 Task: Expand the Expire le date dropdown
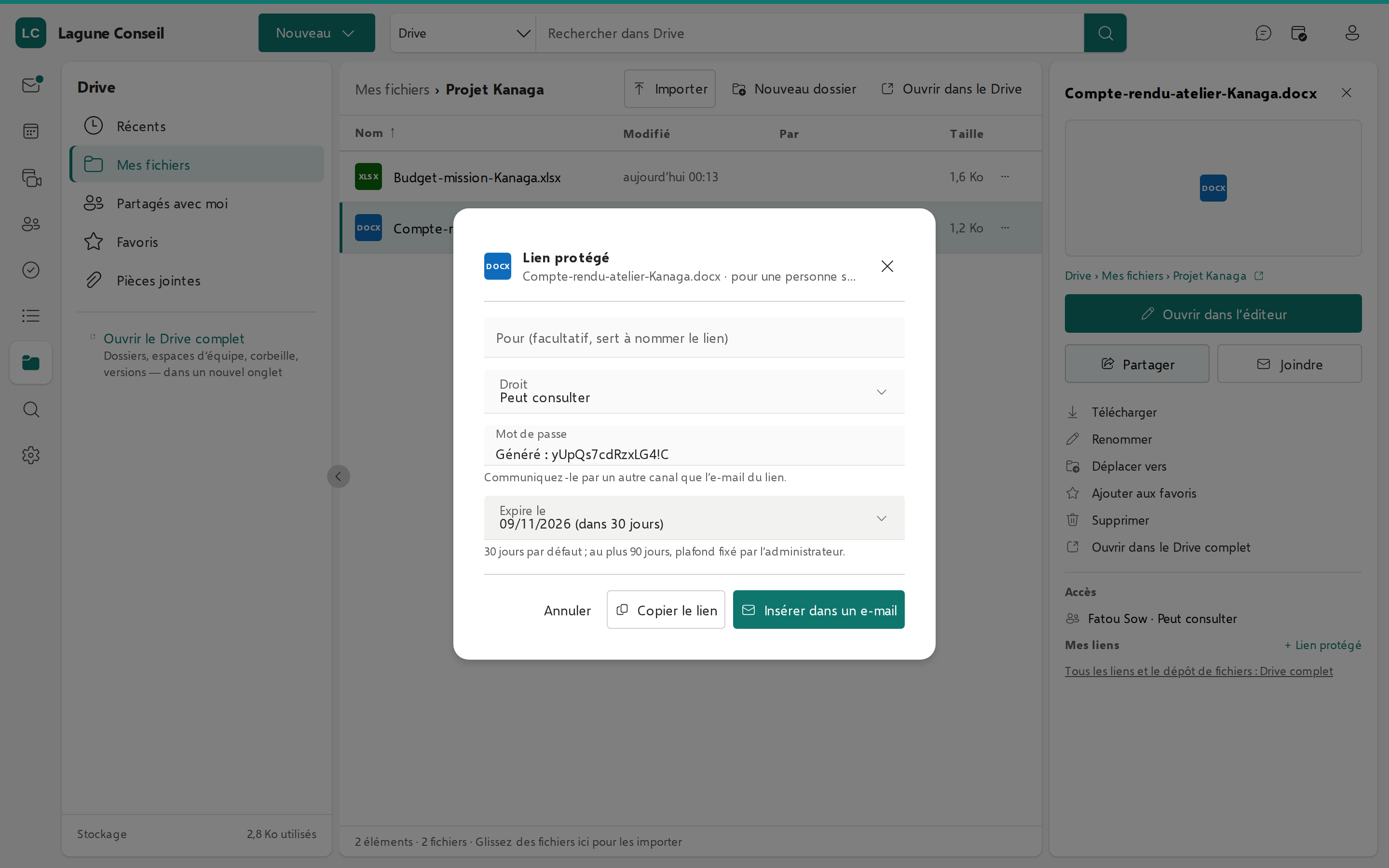tap(694, 518)
